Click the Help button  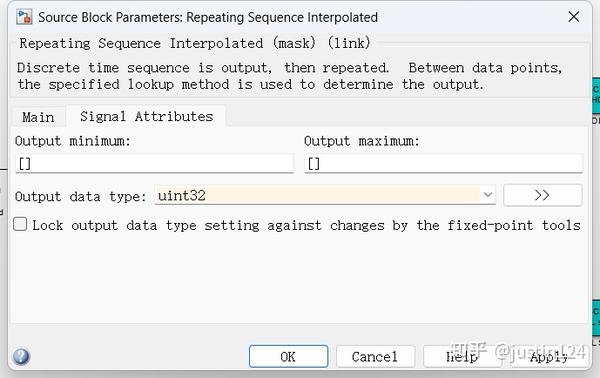[x=462, y=357]
